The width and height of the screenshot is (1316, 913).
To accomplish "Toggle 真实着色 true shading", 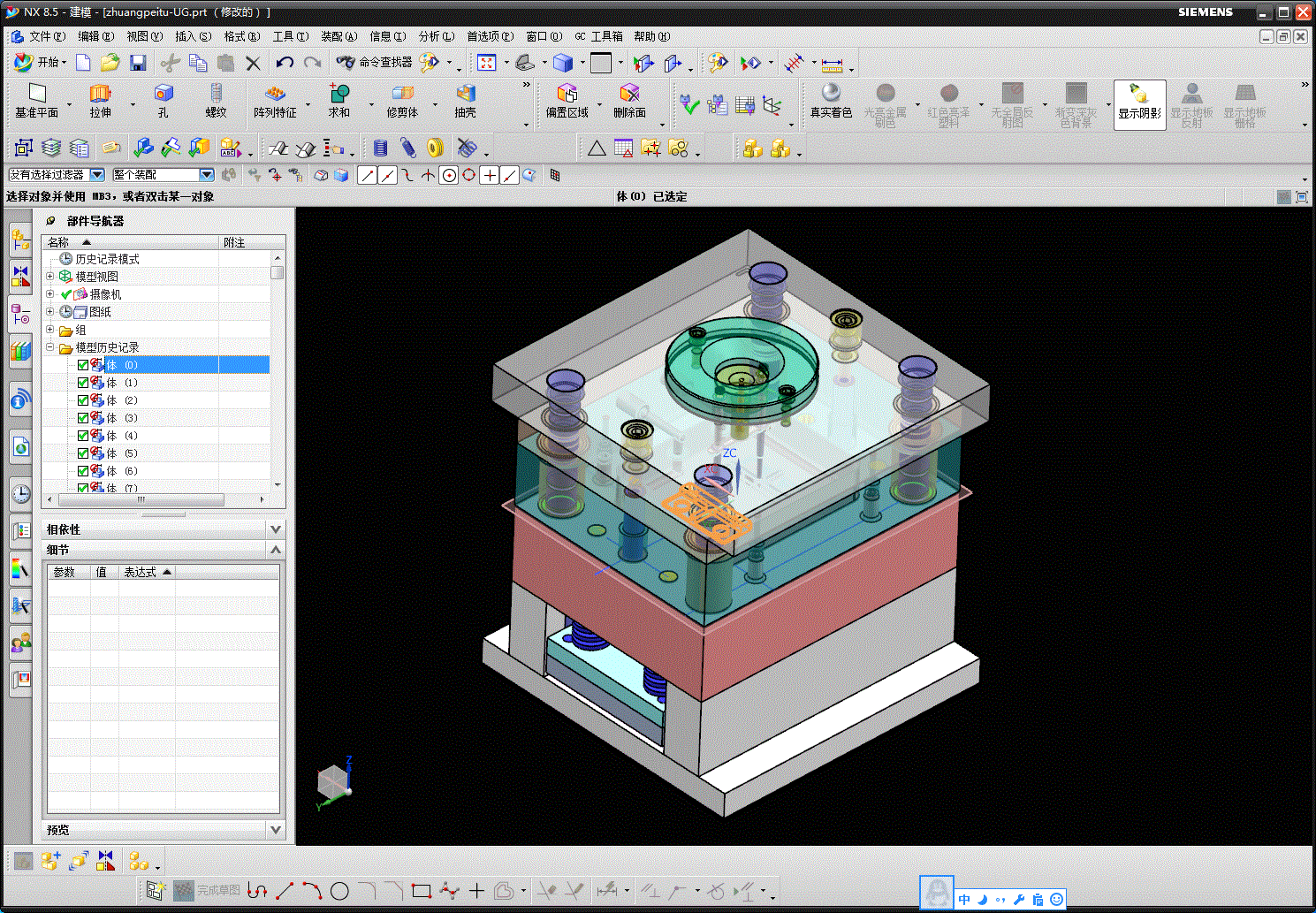I will coord(831,101).
